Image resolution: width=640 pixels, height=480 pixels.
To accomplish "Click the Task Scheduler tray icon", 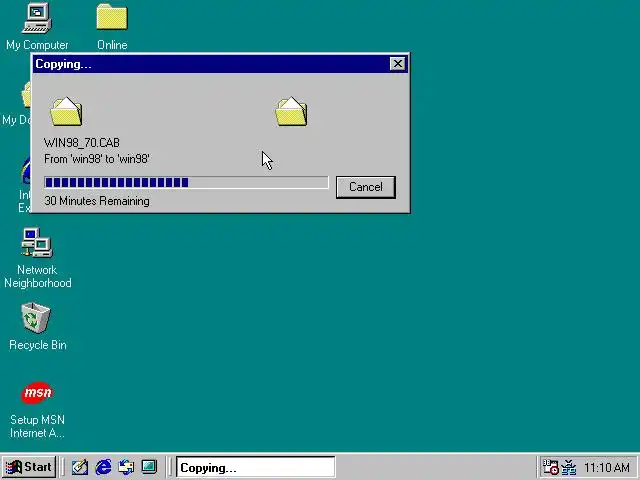I will [550, 467].
